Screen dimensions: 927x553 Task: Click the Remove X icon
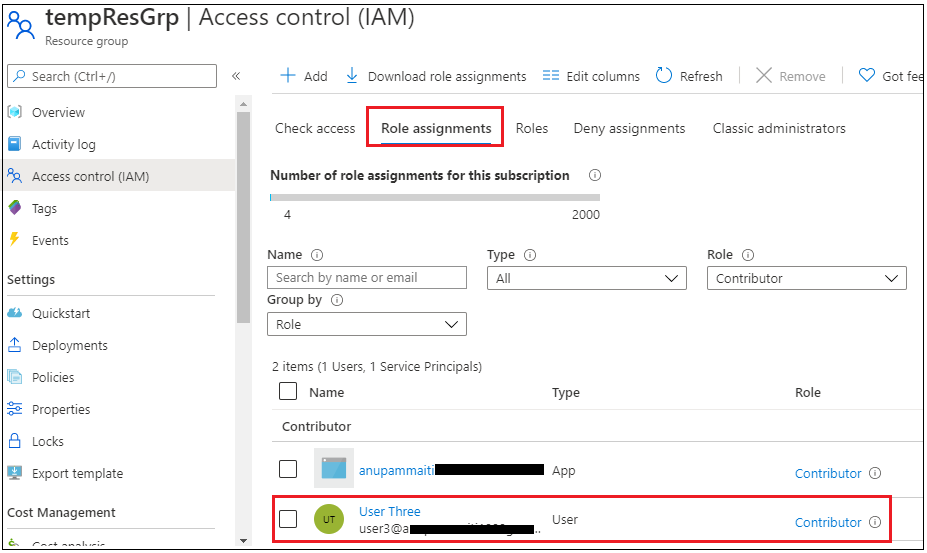(763, 76)
